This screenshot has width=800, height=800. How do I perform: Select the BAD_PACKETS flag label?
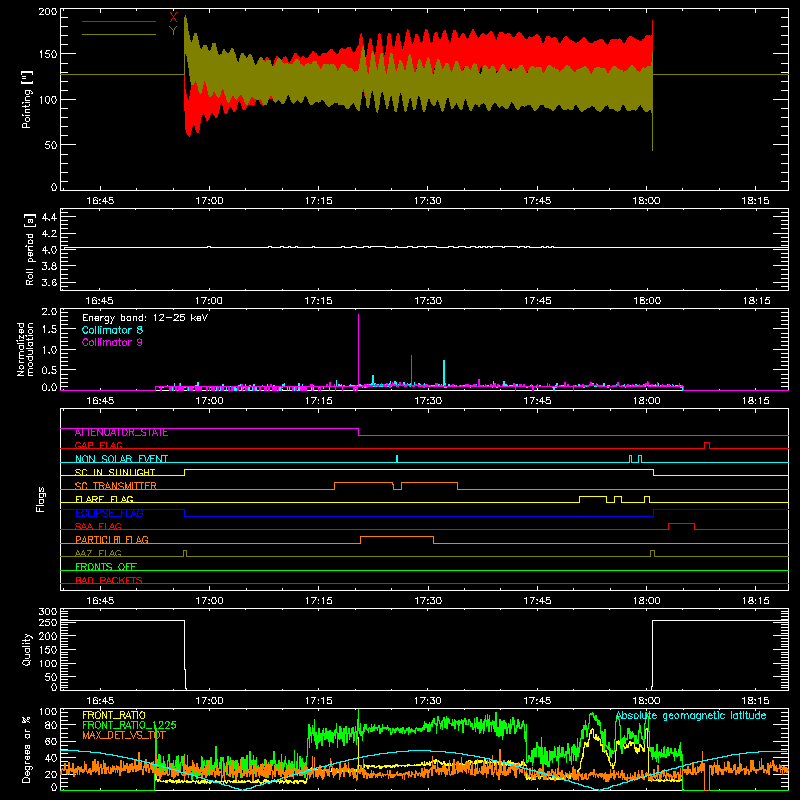pos(109,580)
